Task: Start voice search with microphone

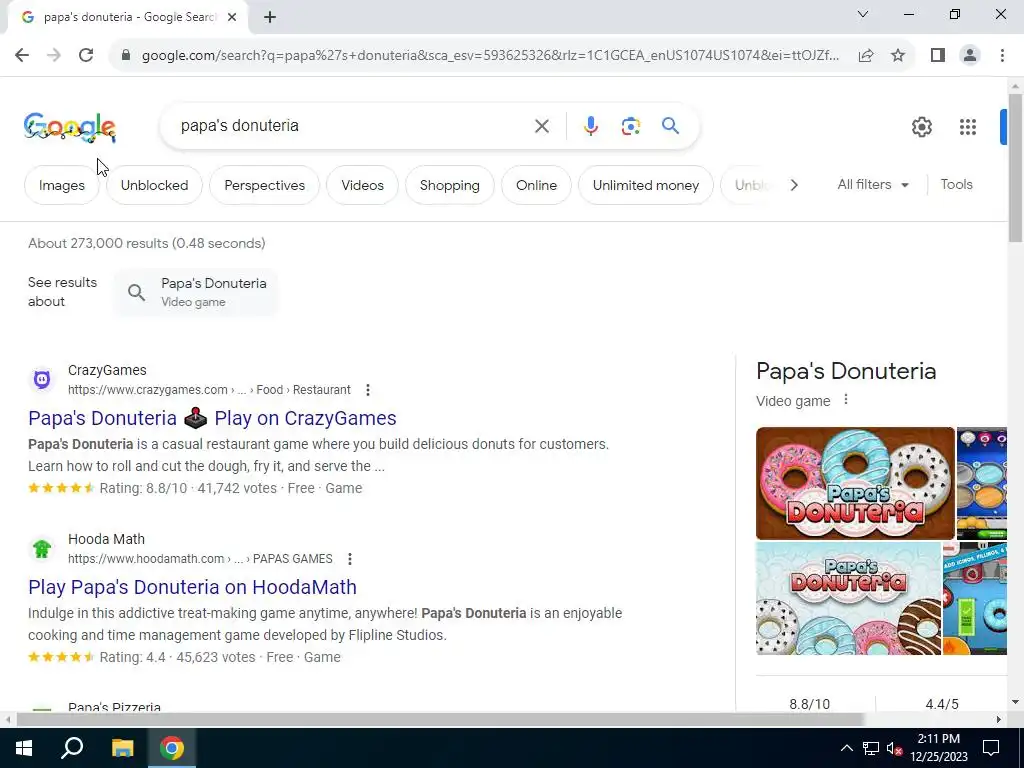Action: (590, 126)
